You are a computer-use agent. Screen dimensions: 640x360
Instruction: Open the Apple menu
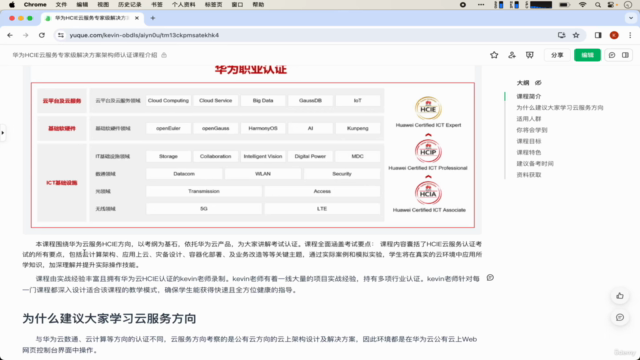tap(12, 4)
